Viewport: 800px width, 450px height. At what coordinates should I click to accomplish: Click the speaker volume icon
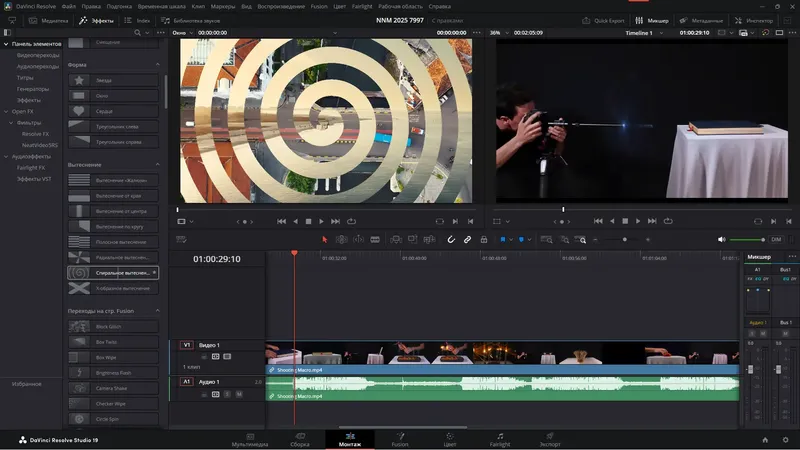723,239
